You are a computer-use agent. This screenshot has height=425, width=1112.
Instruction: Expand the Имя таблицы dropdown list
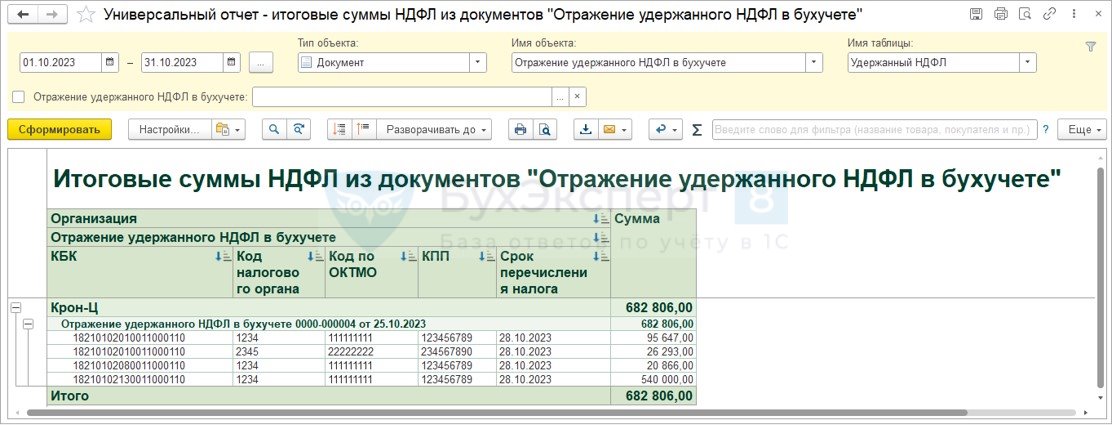pyautogui.click(x=1028, y=62)
